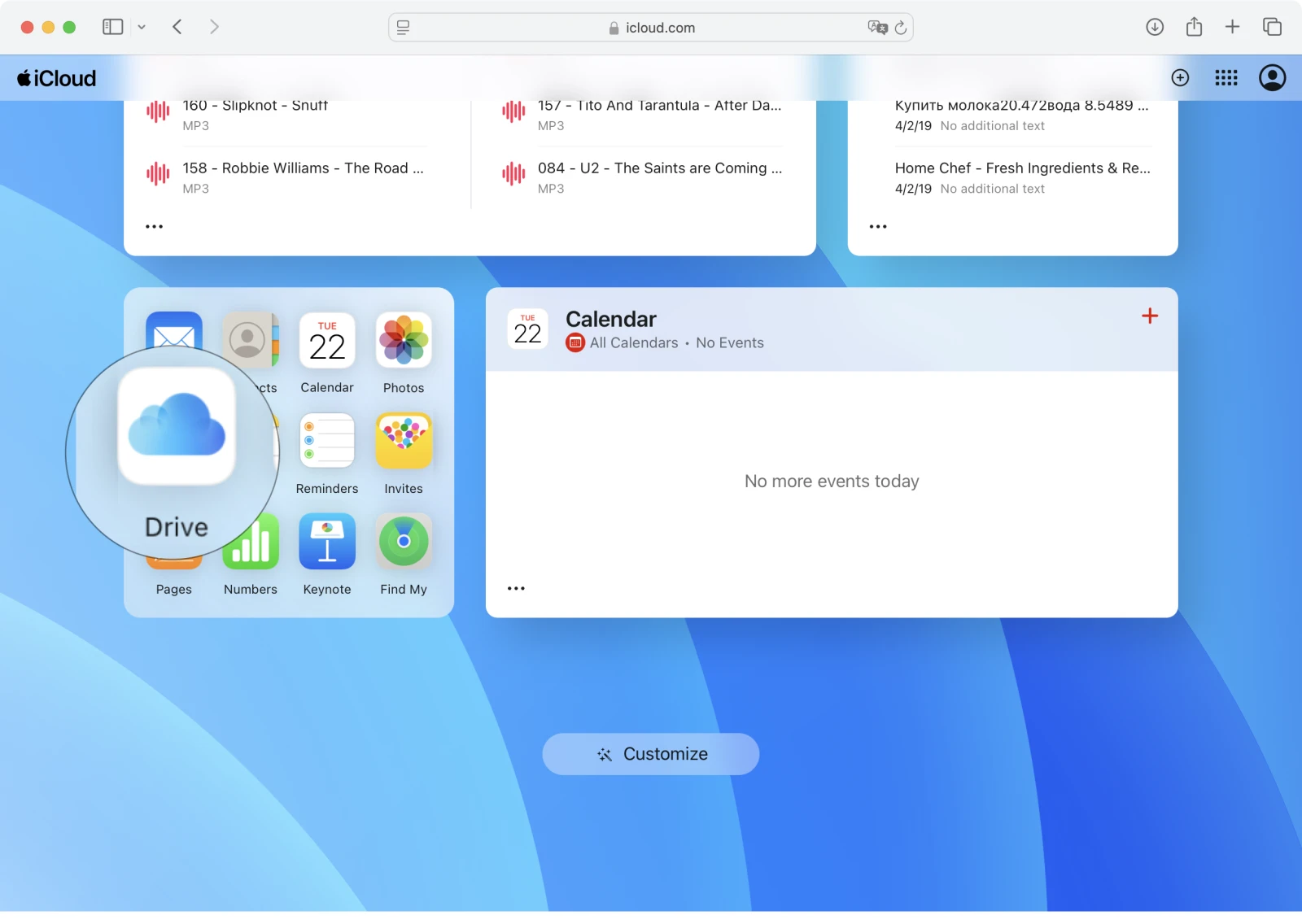Open the music widget's ellipsis menu
The width and height of the screenshot is (1302, 924).
tap(155, 226)
